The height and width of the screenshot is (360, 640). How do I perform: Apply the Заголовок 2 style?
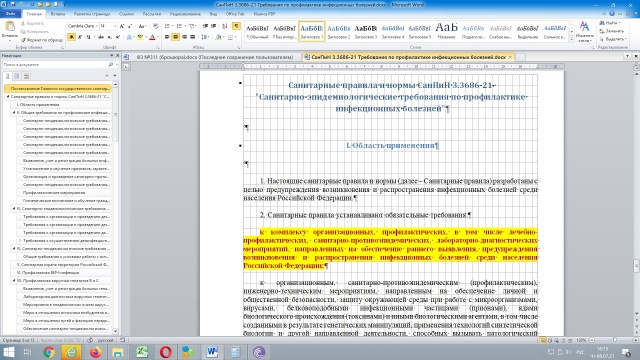coord(338,32)
